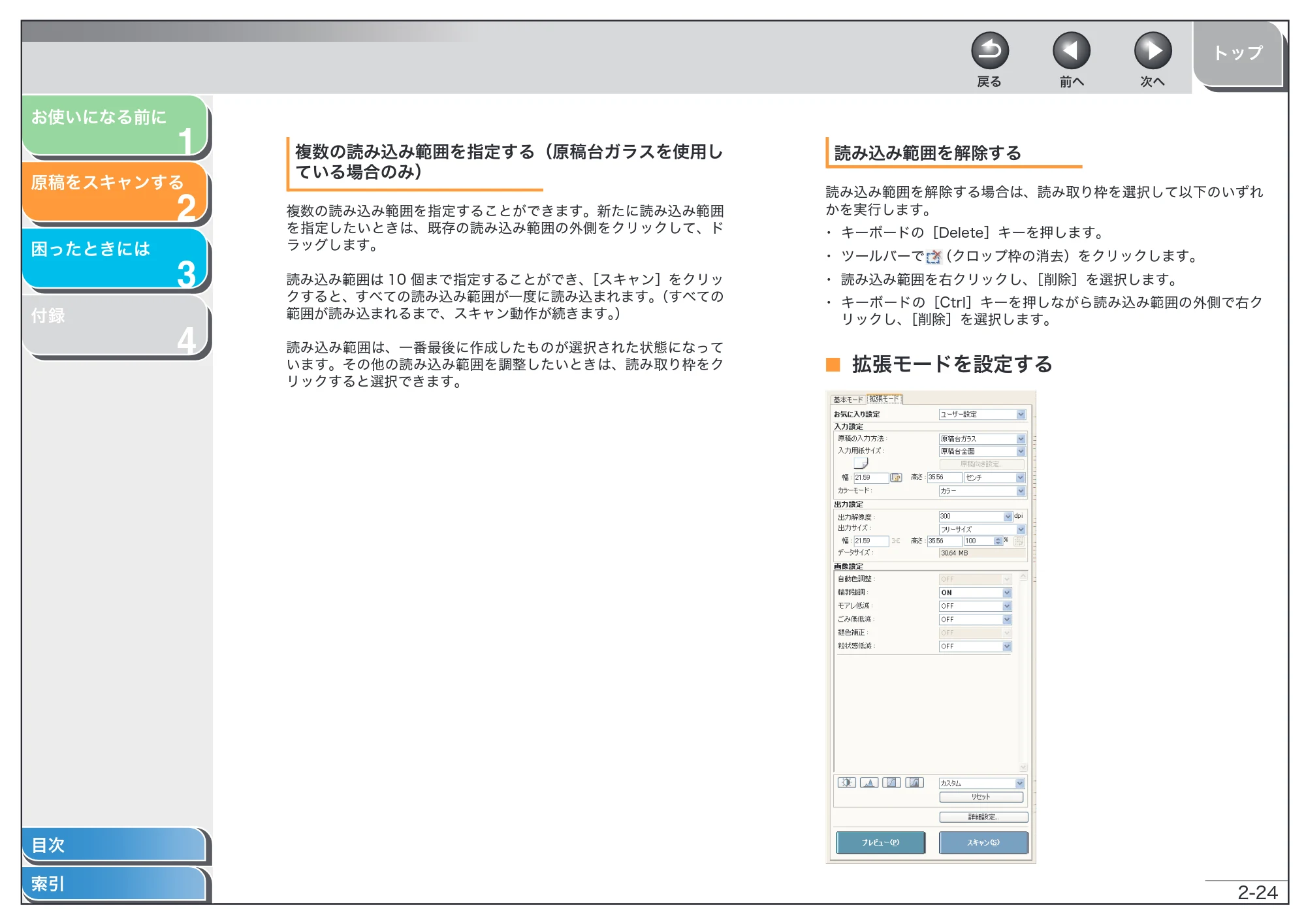Open the センチ unit dropdown
This screenshot has height=924, width=1306.
(995, 477)
